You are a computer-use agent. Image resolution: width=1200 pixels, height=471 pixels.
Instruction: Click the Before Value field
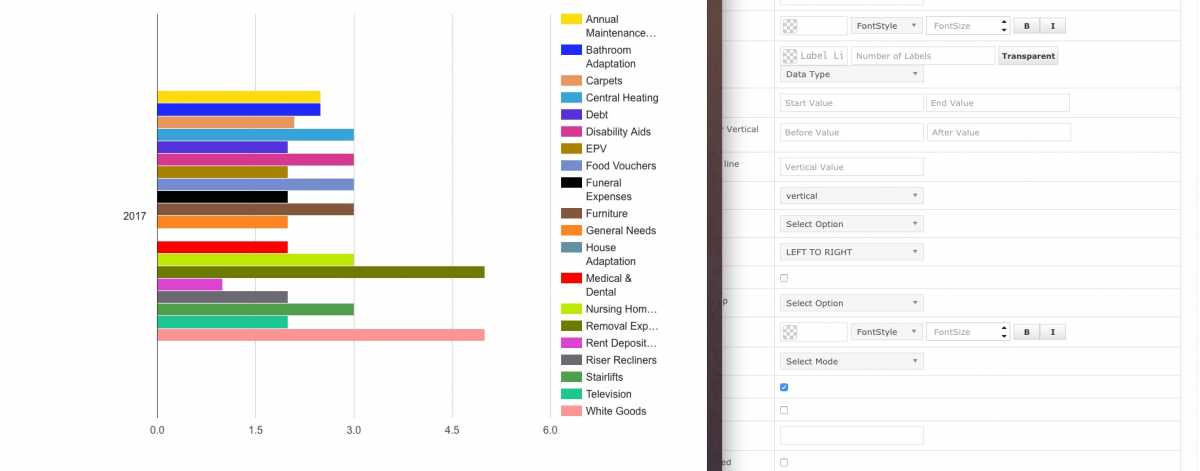pyautogui.click(x=852, y=132)
